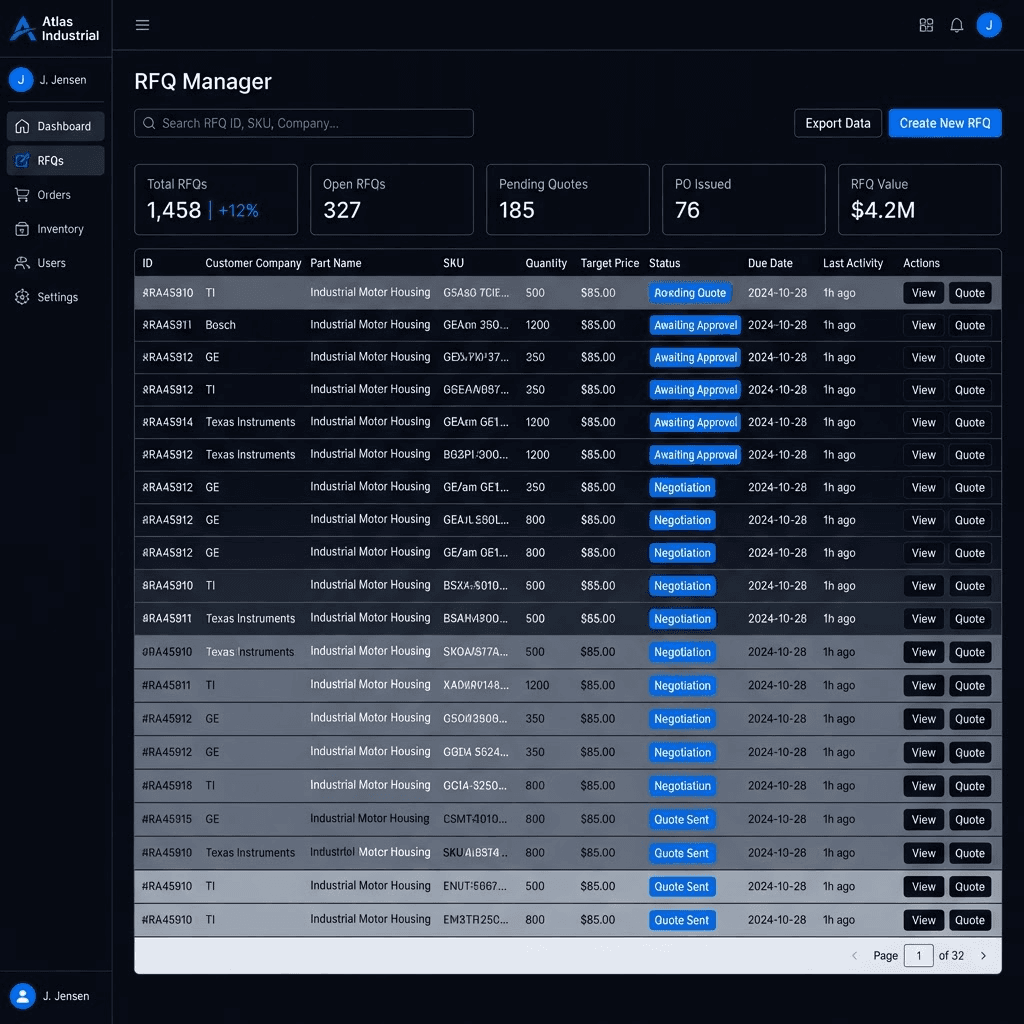Open the apps grid icon

click(926, 25)
